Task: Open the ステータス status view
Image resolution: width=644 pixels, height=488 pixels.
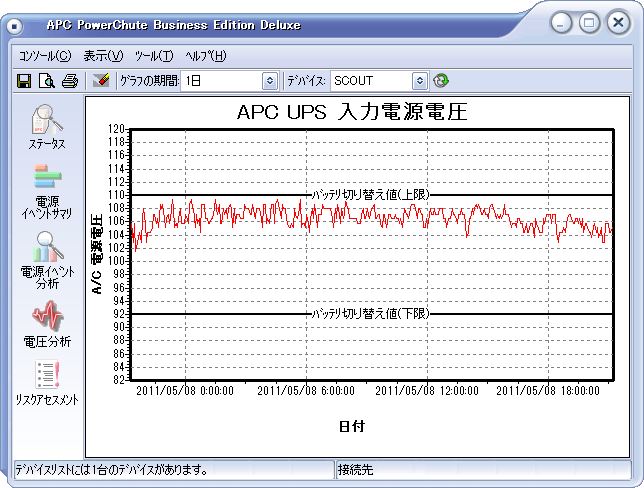Action: 47,127
